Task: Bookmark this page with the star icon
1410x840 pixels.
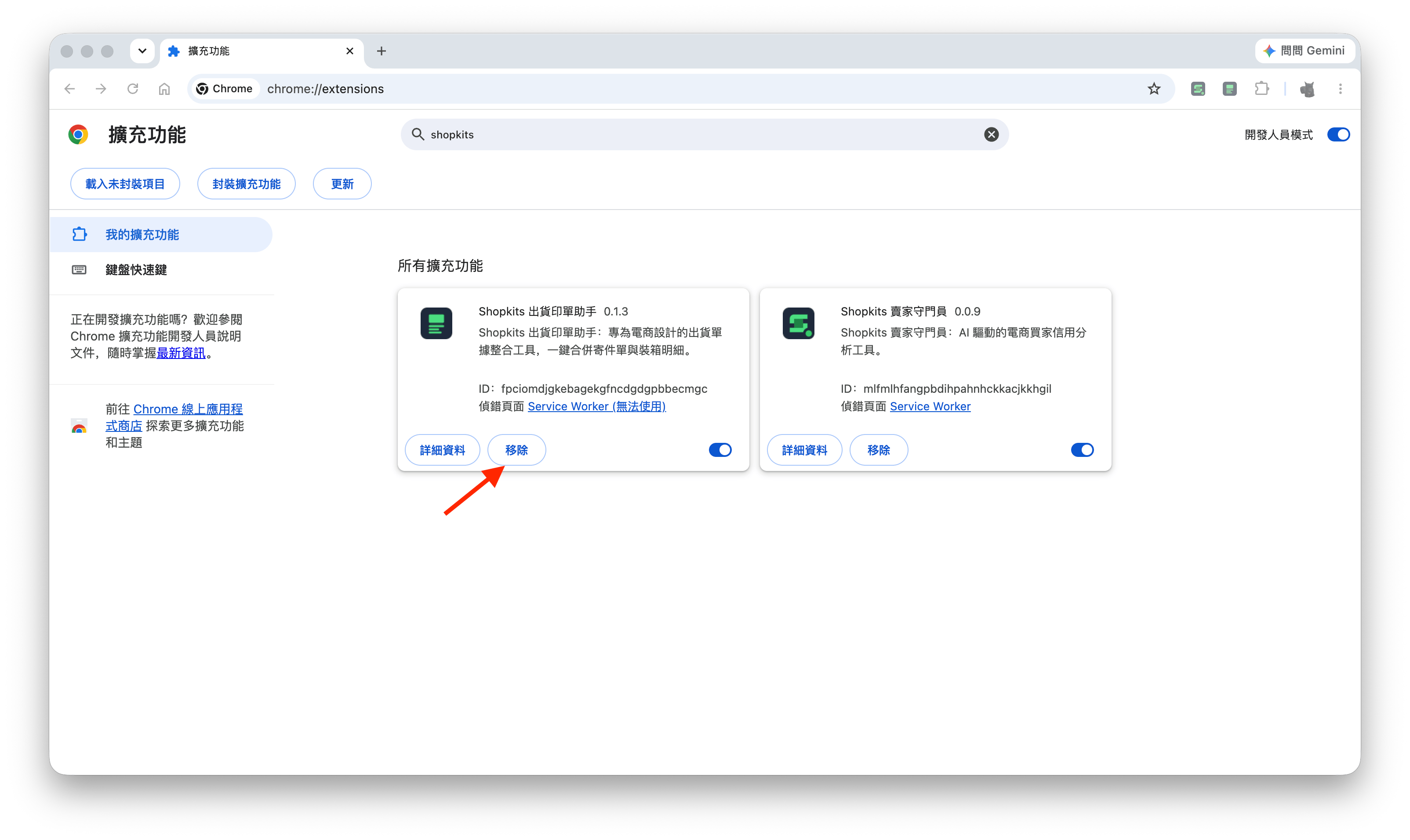Action: coord(1154,89)
